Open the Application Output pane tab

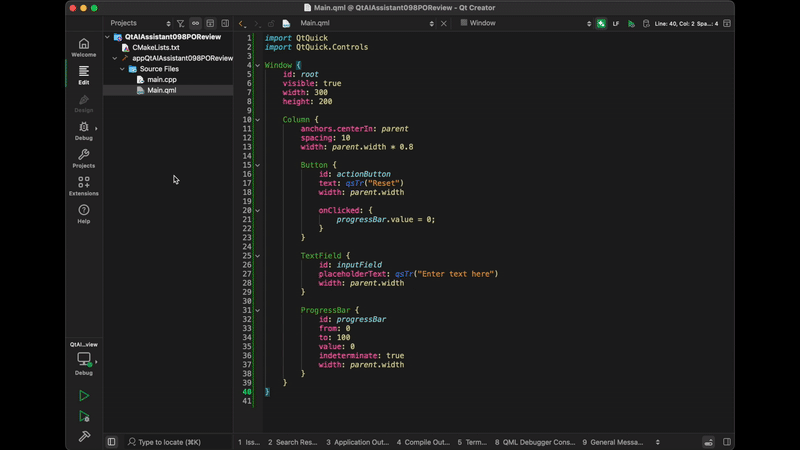point(357,441)
